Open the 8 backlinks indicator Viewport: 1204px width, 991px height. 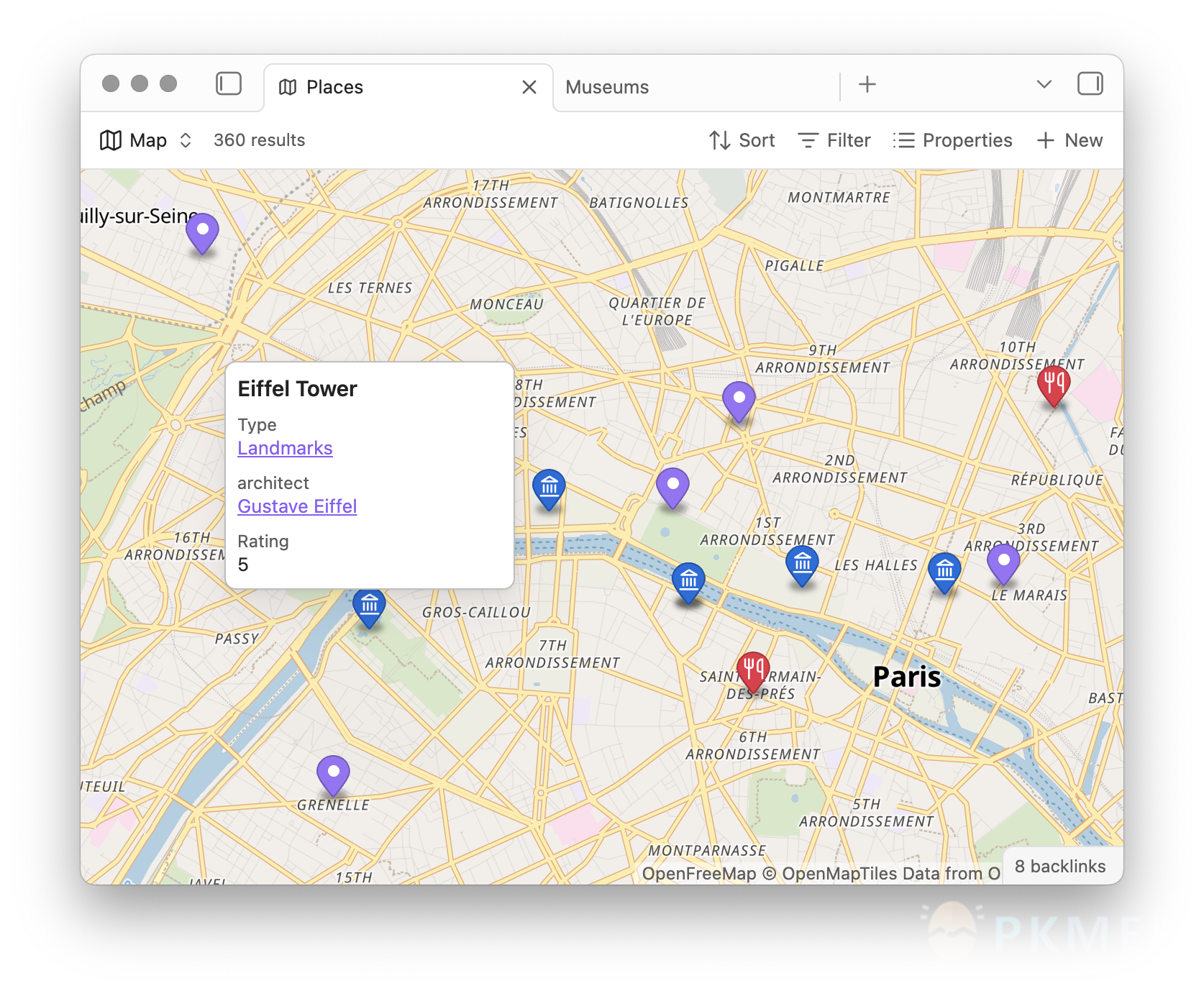pyautogui.click(x=1059, y=867)
